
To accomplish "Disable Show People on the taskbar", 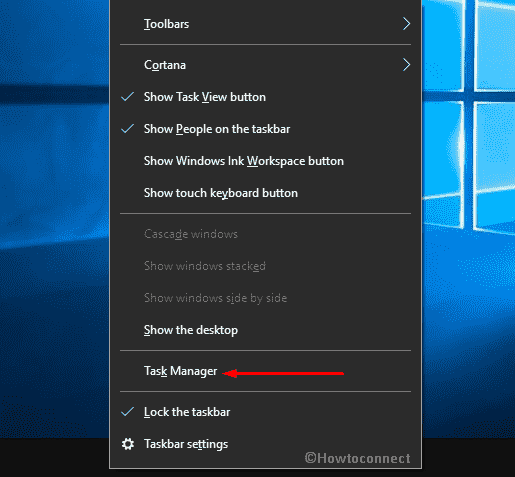I will [x=265, y=129].
